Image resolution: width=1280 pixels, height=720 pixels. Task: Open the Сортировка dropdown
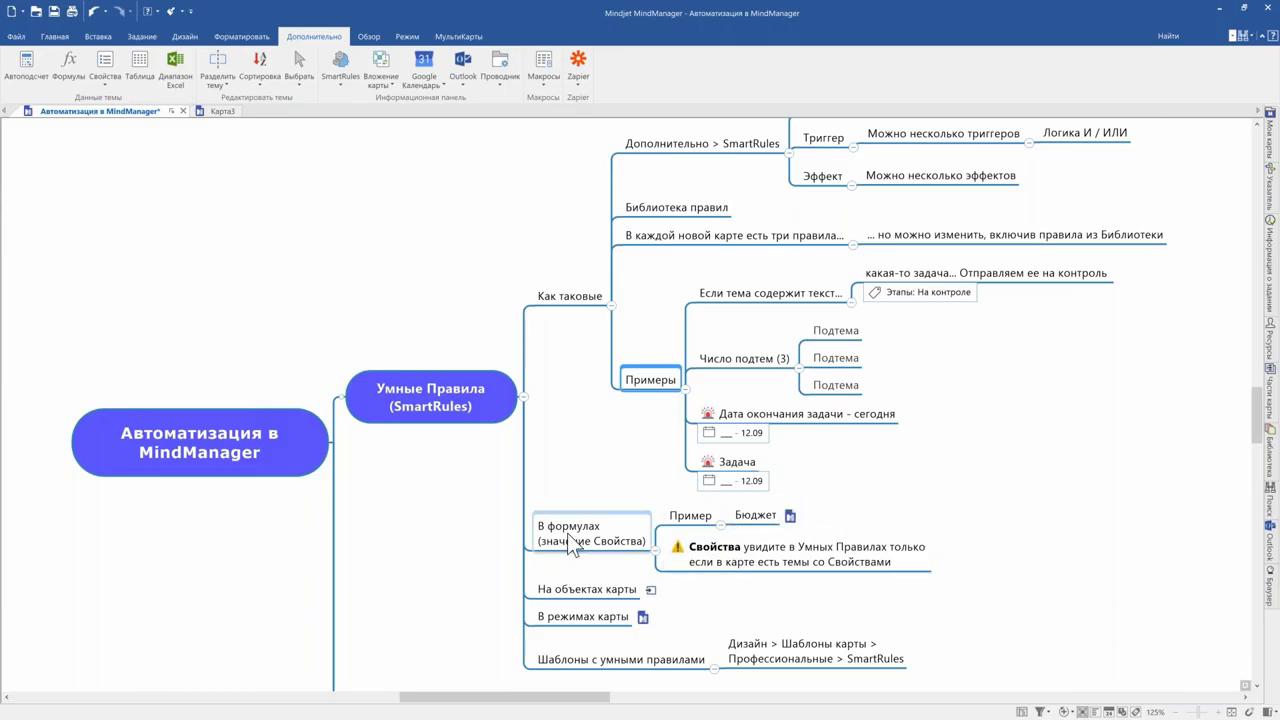260,67
